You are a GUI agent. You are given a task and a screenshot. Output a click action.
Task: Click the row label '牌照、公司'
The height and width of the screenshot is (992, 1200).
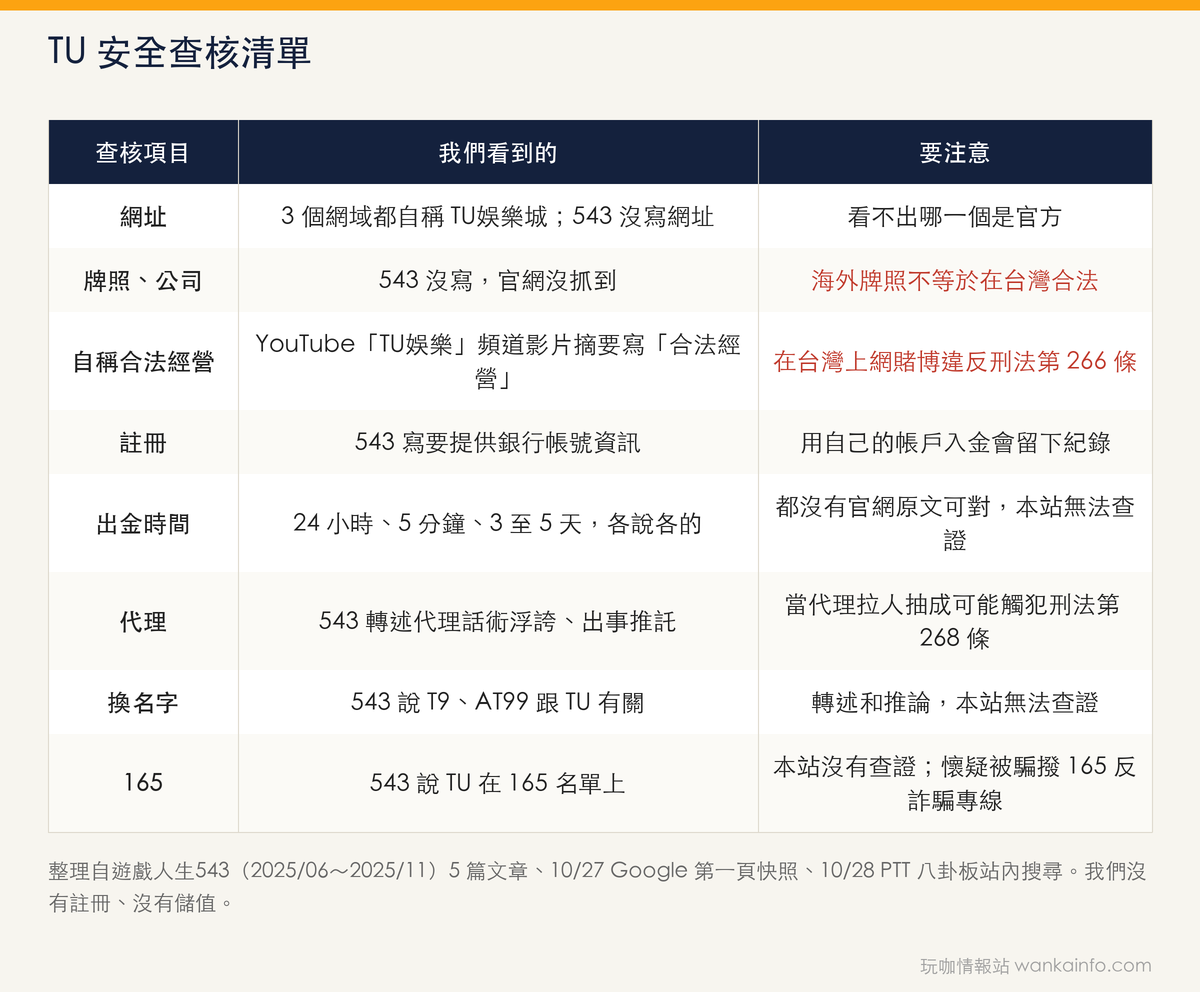point(143,281)
